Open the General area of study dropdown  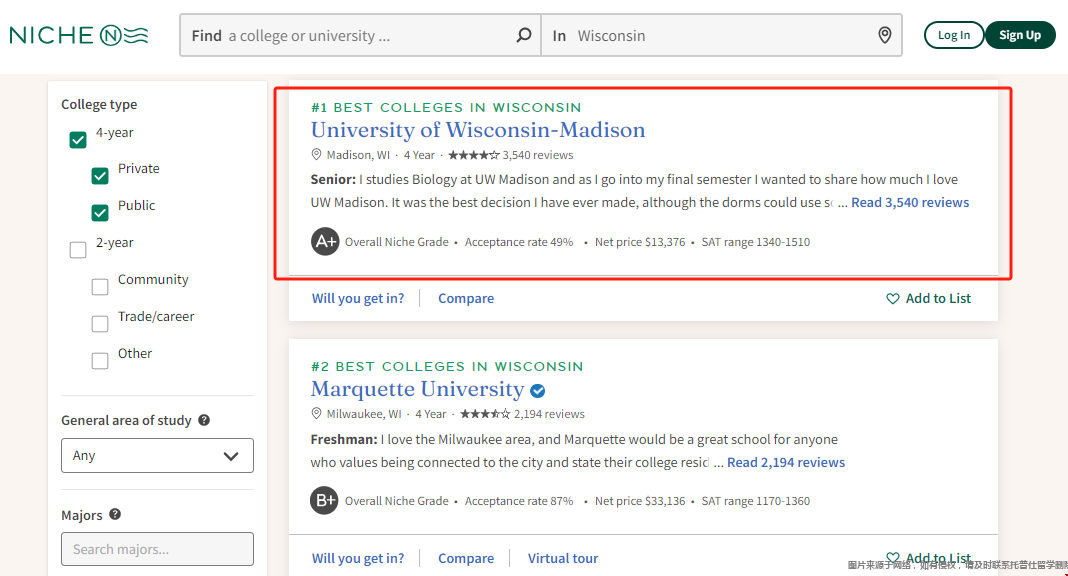157,455
